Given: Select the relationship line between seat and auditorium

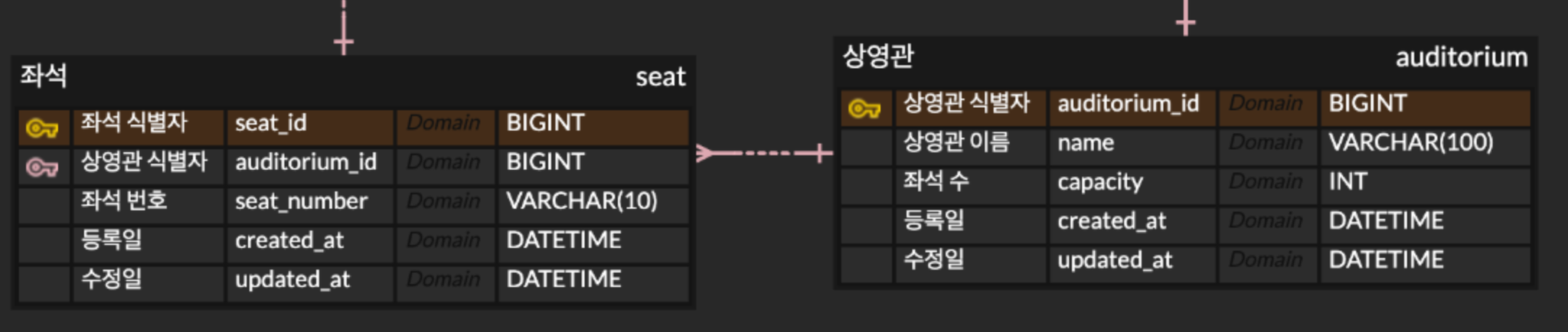Looking at the screenshot, I should coord(764,154).
